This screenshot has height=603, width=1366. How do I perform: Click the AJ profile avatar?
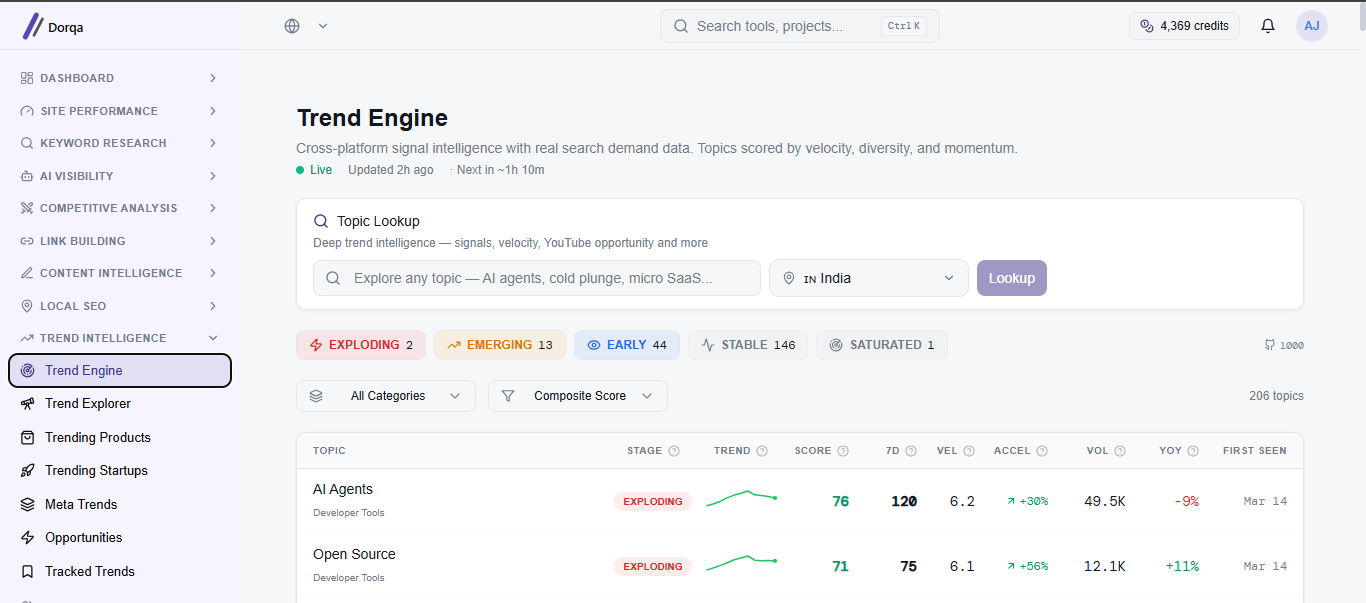point(1312,26)
